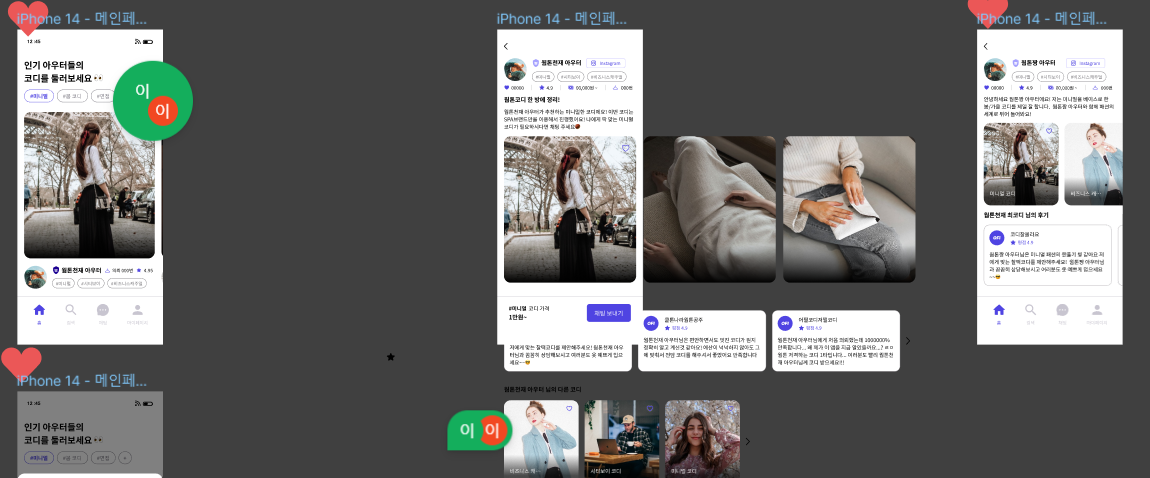The image size is (1150, 478).
Task: Open the Instagram button in the middle frame
Action: (x=606, y=64)
